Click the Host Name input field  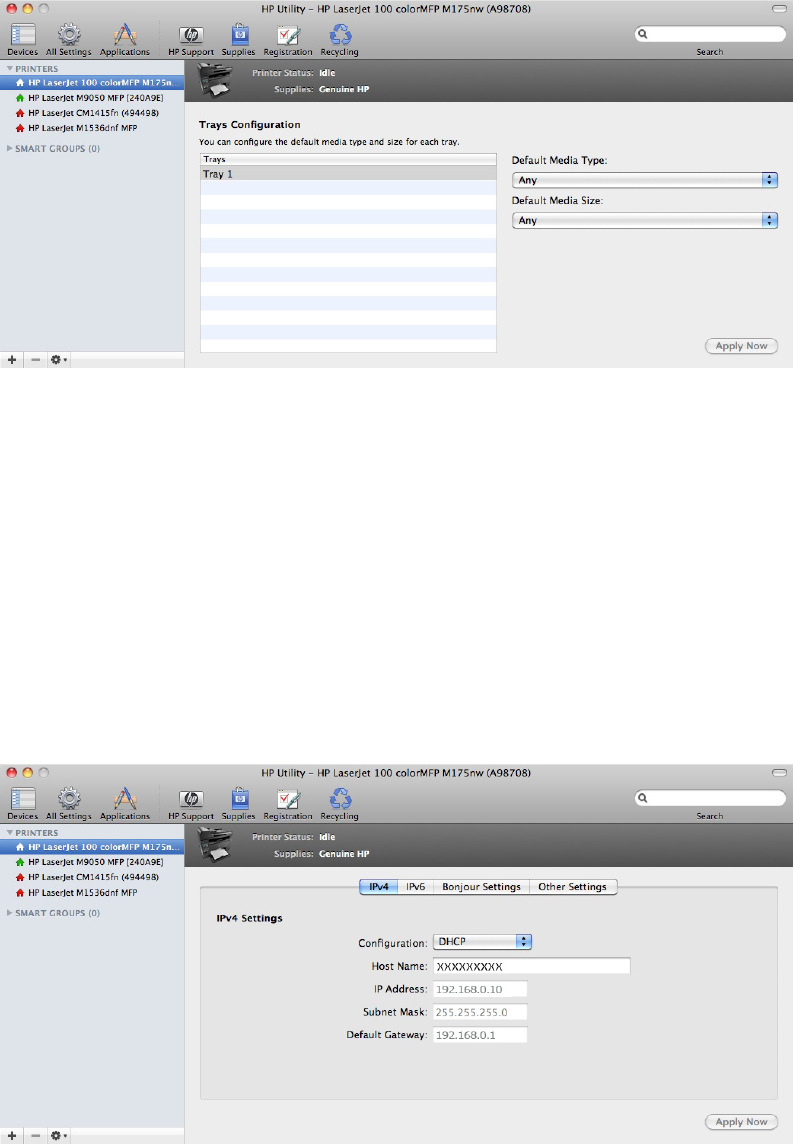(x=532, y=966)
